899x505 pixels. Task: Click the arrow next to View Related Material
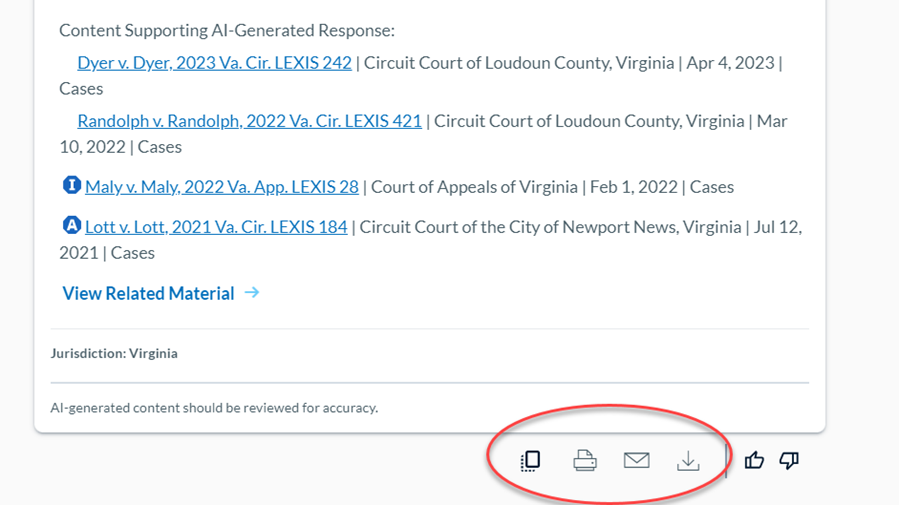tap(252, 292)
